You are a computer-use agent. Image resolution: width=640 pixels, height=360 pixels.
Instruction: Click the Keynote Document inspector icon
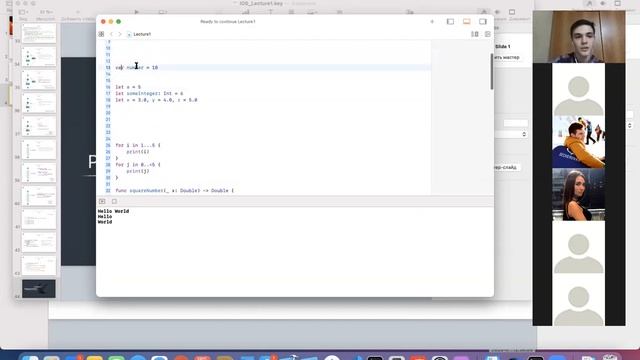tap(512, 12)
